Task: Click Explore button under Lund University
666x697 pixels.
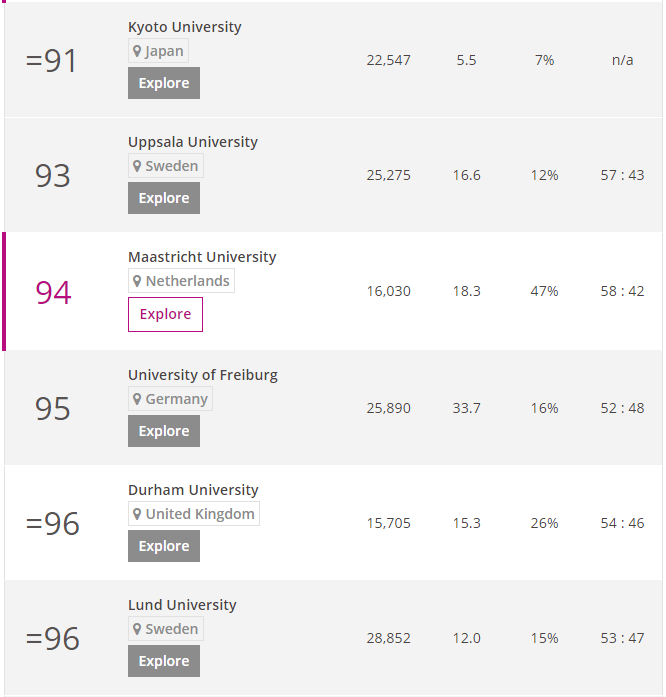Action: (x=164, y=661)
